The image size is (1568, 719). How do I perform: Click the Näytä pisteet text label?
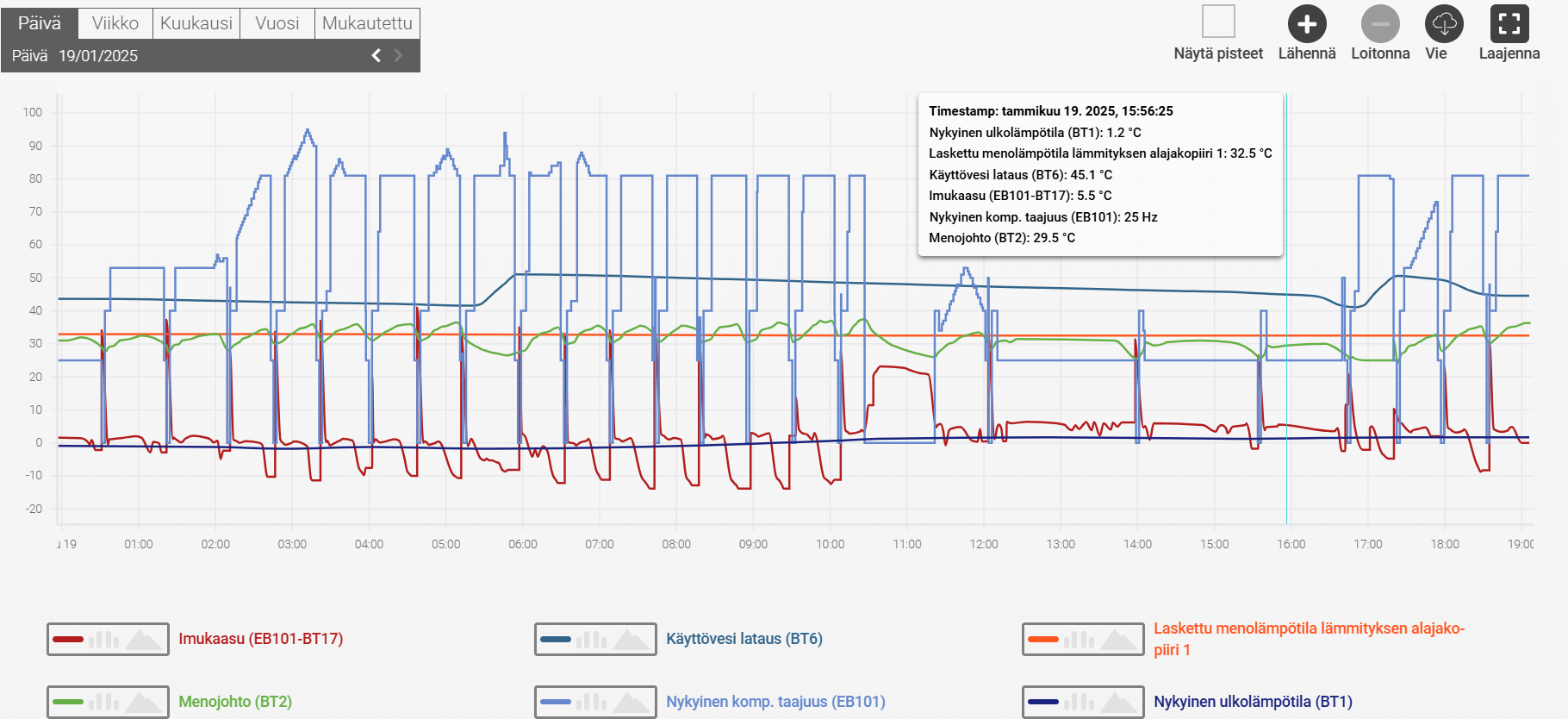pyautogui.click(x=1218, y=53)
